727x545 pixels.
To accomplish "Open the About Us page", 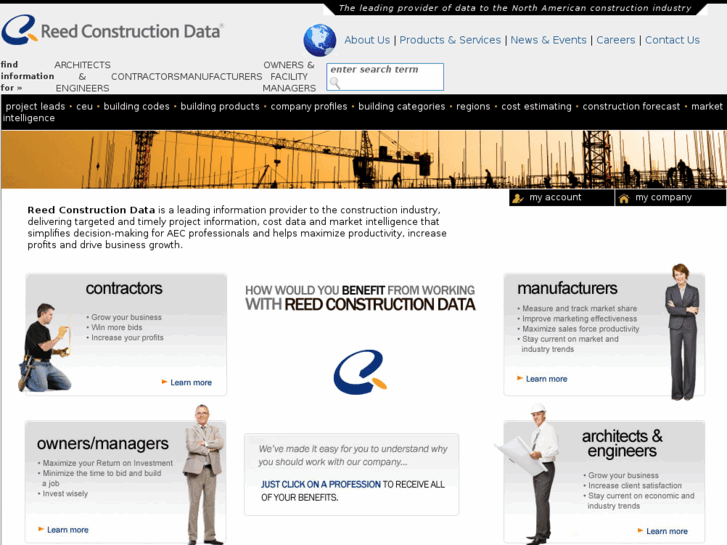I will pyautogui.click(x=367, y=40).
